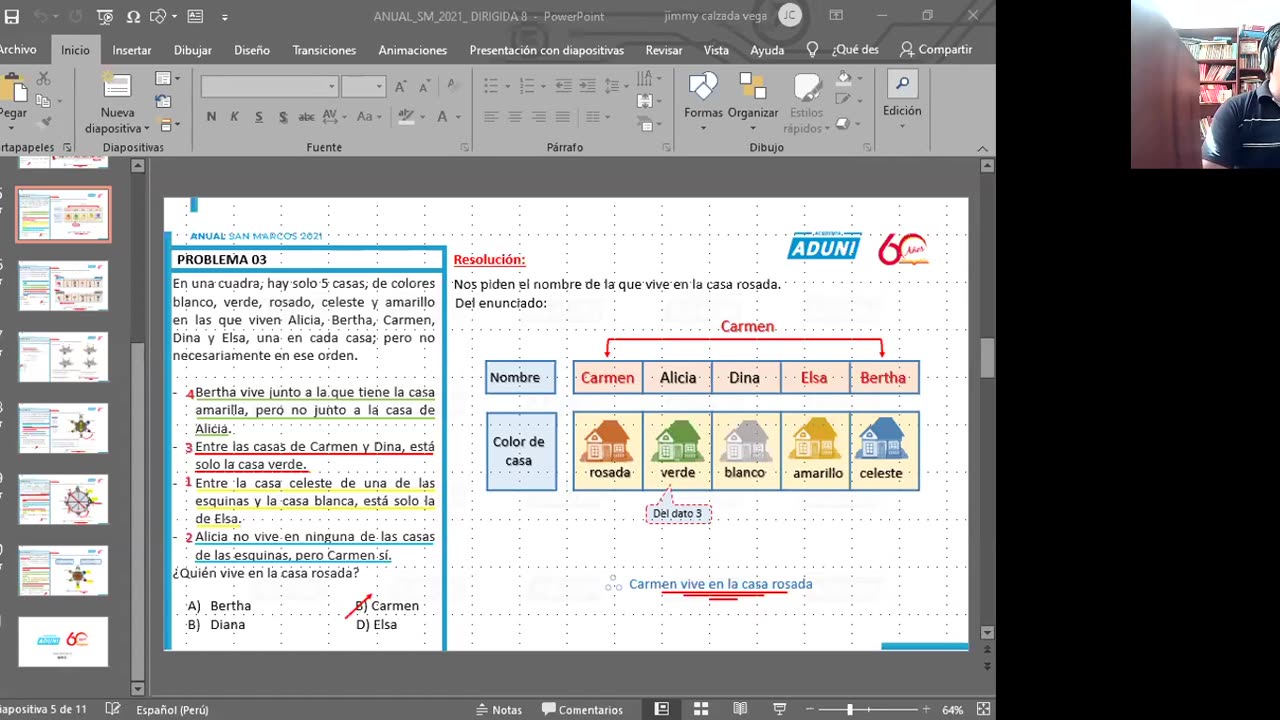The height and width of the screenshot is (720, 1280).
Task: Switch to the Animaciones tab
Action: click(x=412, y=50)
